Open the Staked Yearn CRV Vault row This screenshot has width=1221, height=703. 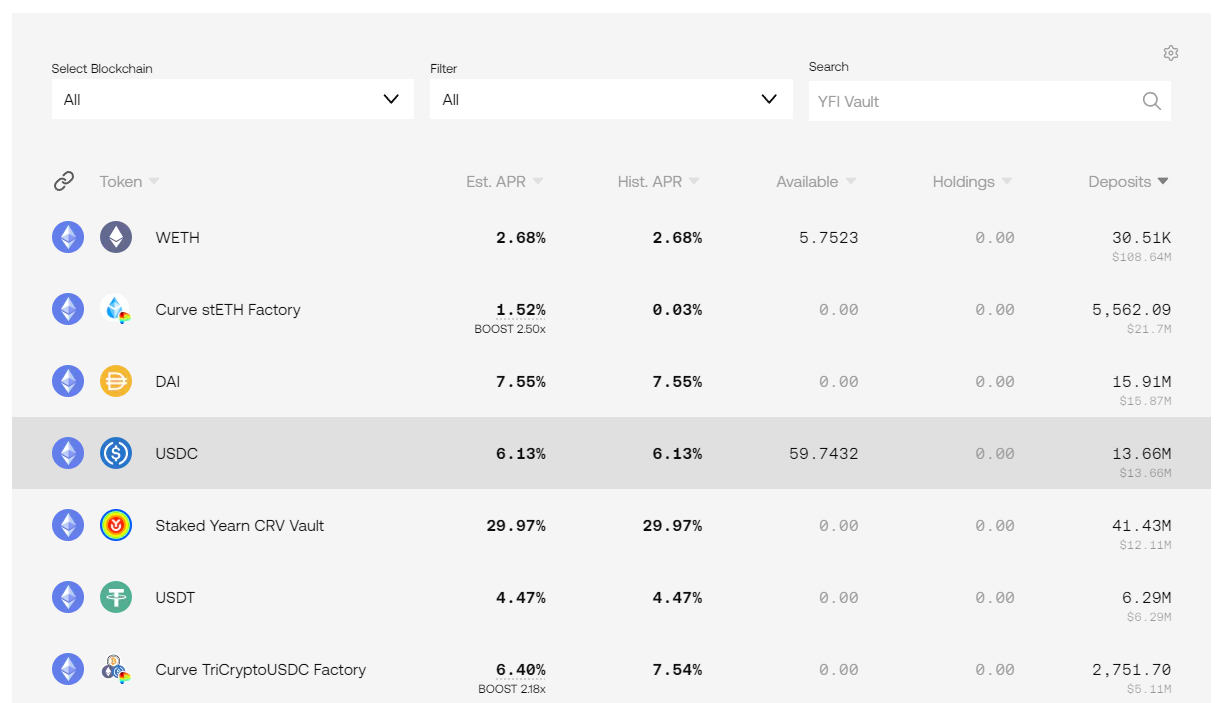pyautogui.click(x=240, y=525)
